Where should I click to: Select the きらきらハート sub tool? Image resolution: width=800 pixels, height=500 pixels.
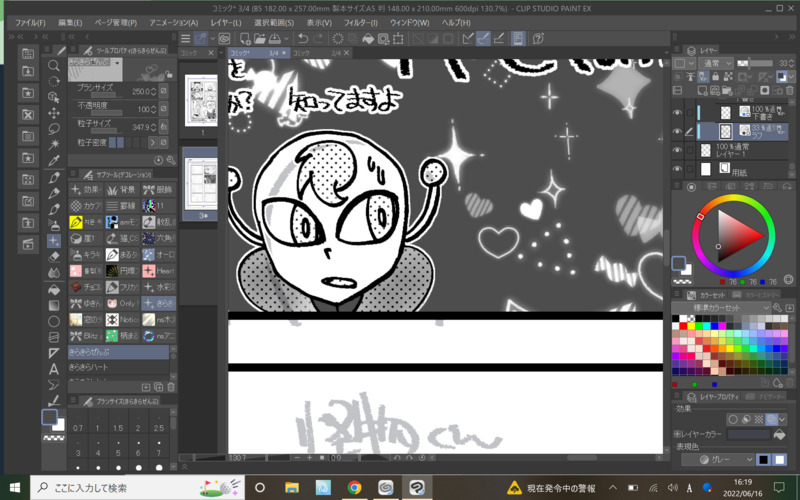(x=118, y=367)
